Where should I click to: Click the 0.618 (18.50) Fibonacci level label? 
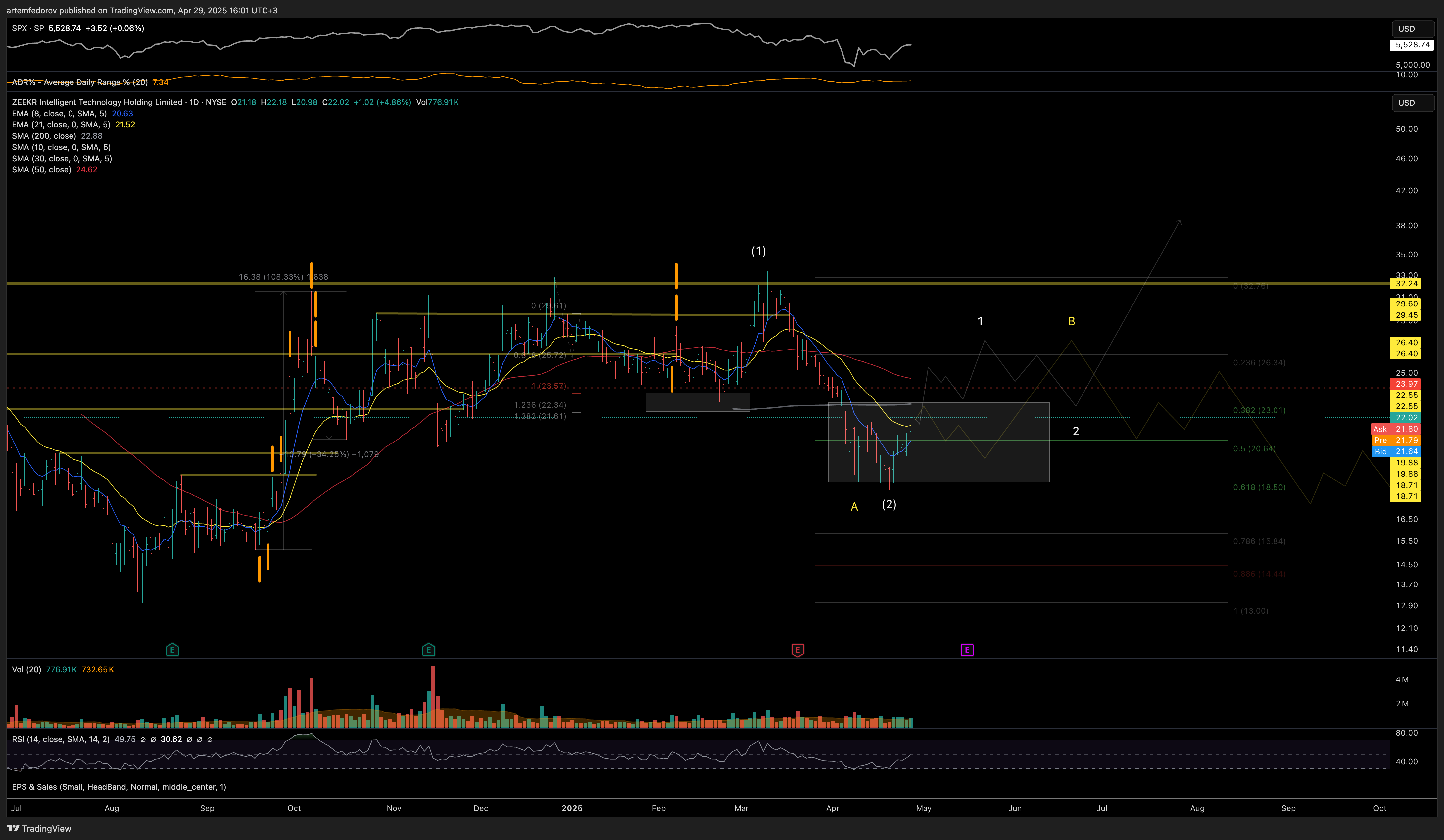(1259, 487)
